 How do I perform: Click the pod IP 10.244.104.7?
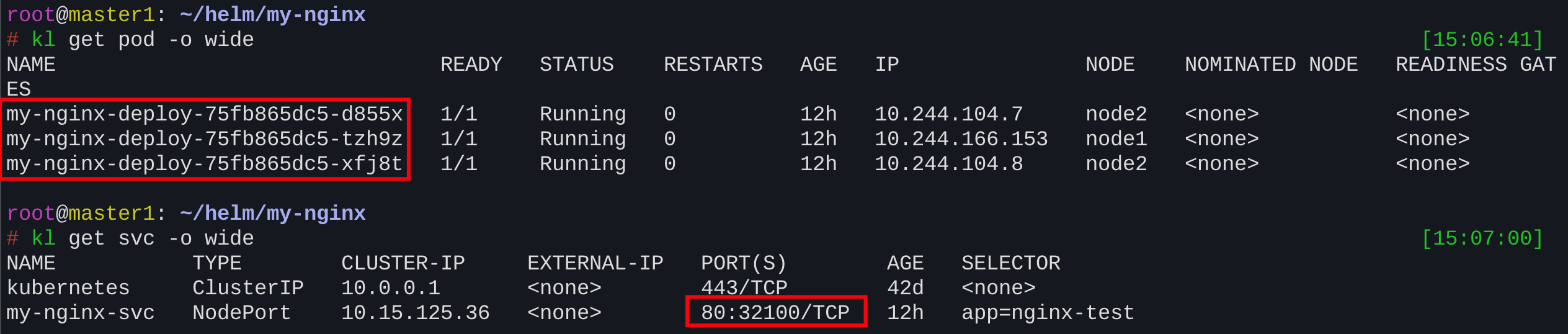(948, 114)
